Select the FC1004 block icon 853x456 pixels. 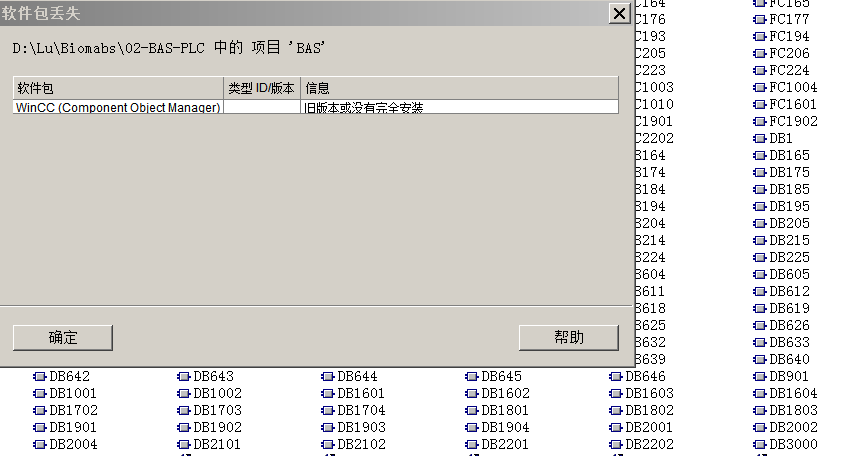[x=760, y=87]
